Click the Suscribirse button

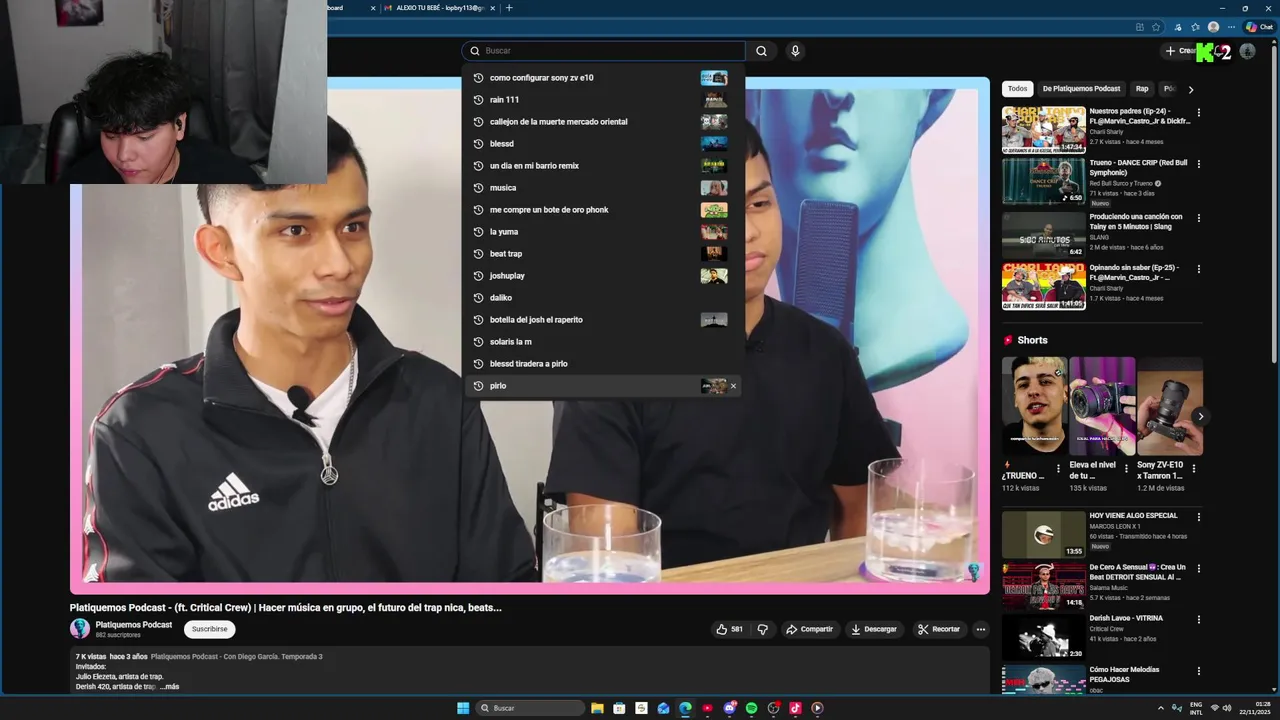click(x=210, y=629)
